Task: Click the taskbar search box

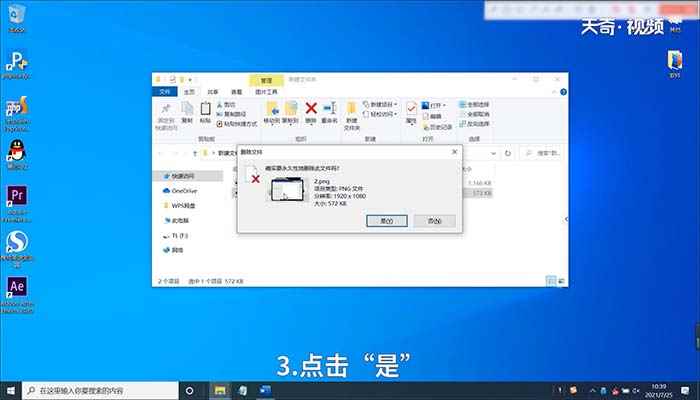Action: [100, 391]
